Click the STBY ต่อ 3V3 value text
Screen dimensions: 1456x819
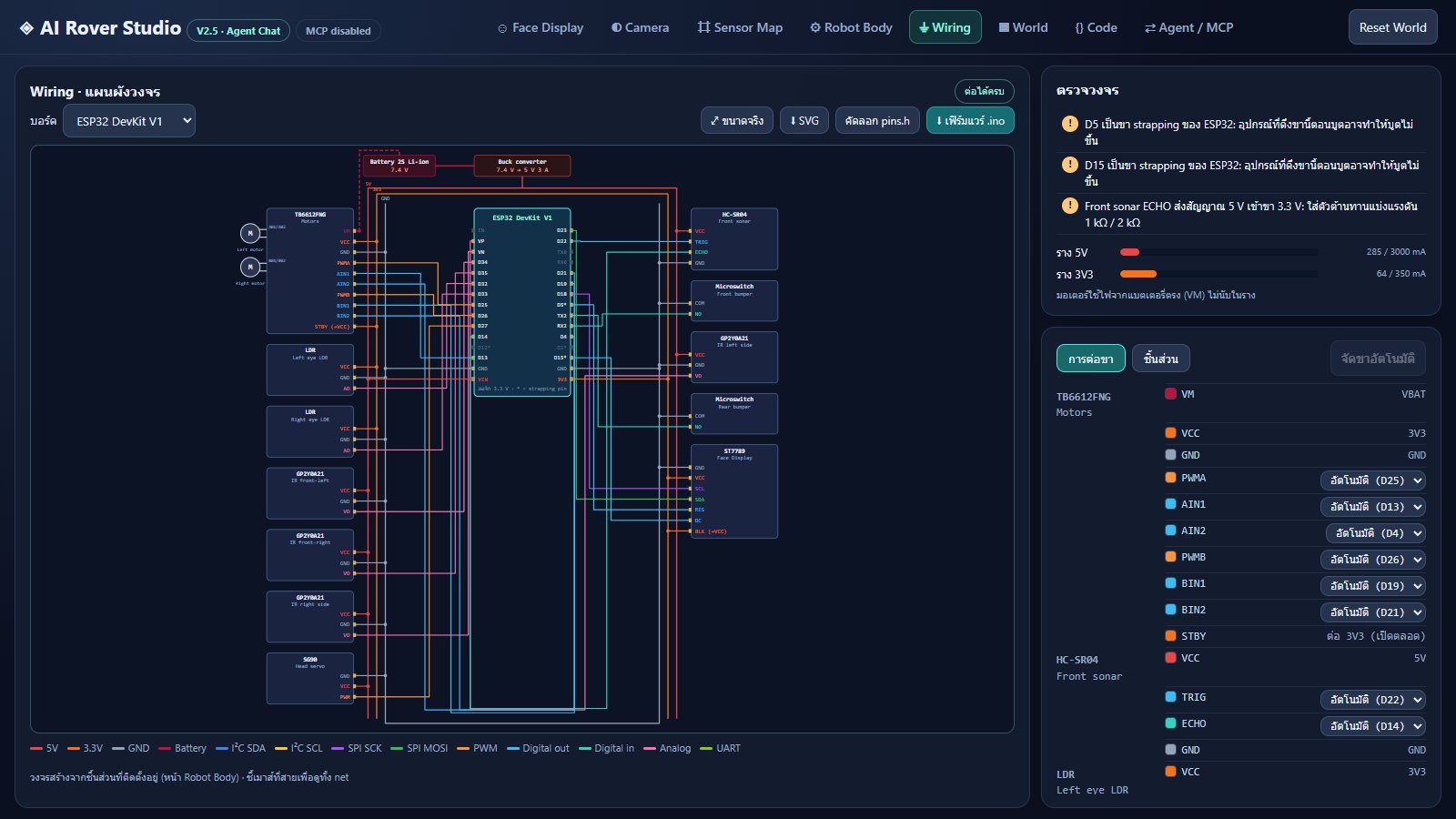pos(1376,636)
